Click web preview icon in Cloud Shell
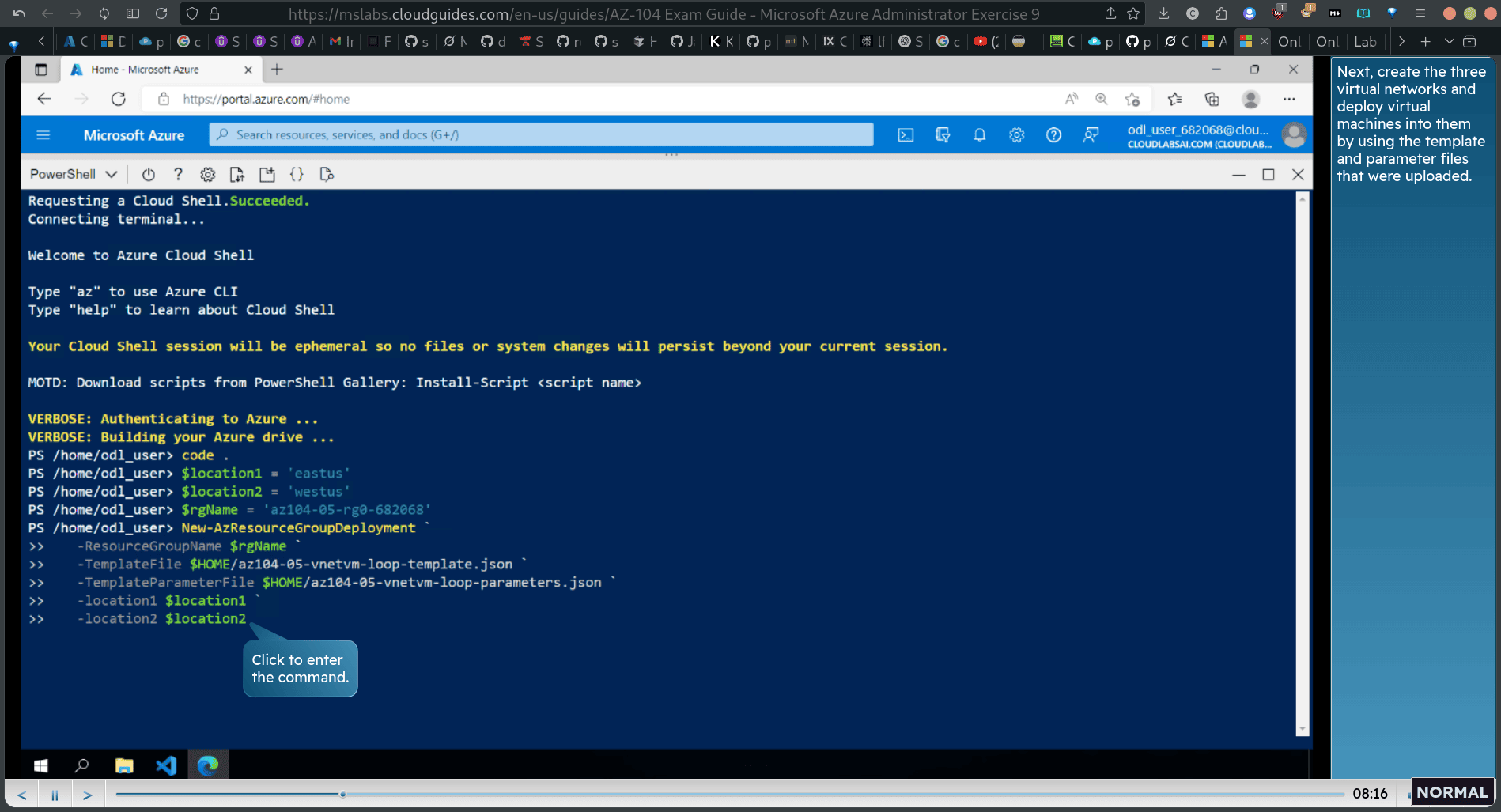 click(326, 174)
